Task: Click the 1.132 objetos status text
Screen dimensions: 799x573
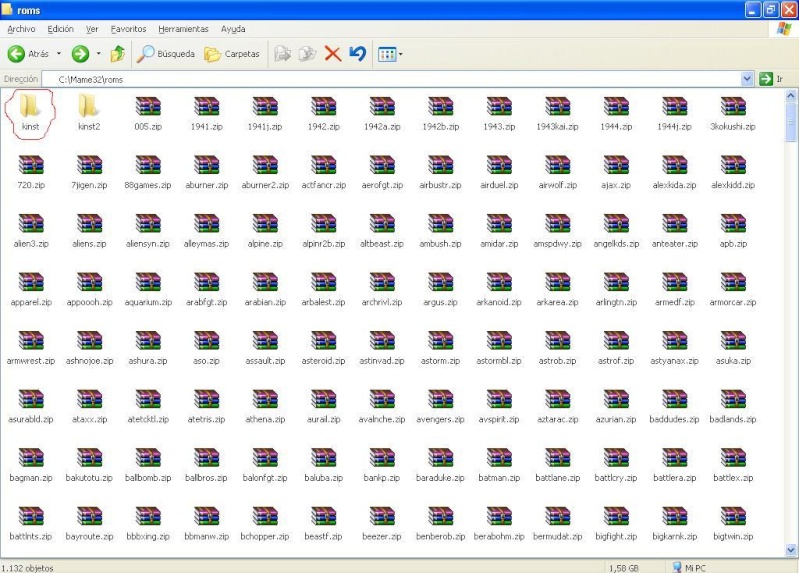Action: [27, 568]
